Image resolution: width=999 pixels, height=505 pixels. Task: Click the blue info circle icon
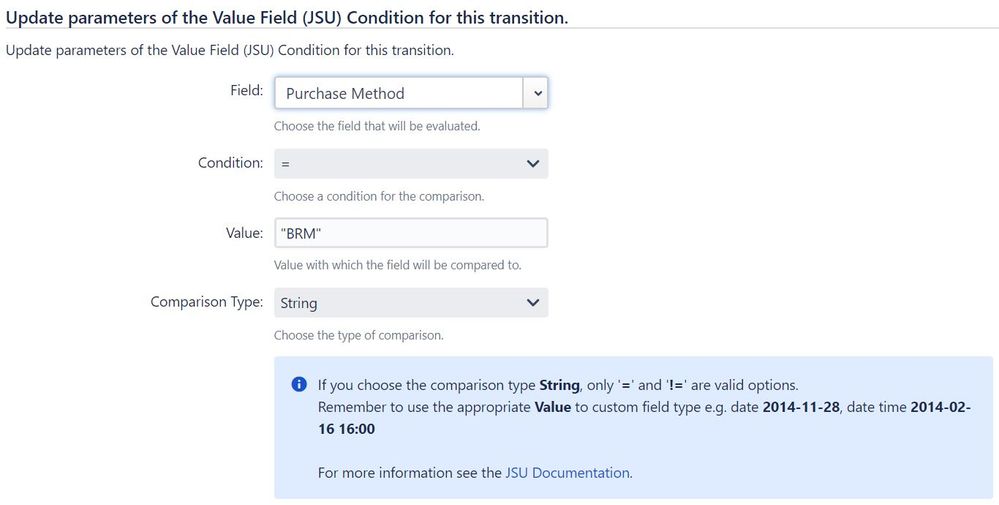(299, 385)
